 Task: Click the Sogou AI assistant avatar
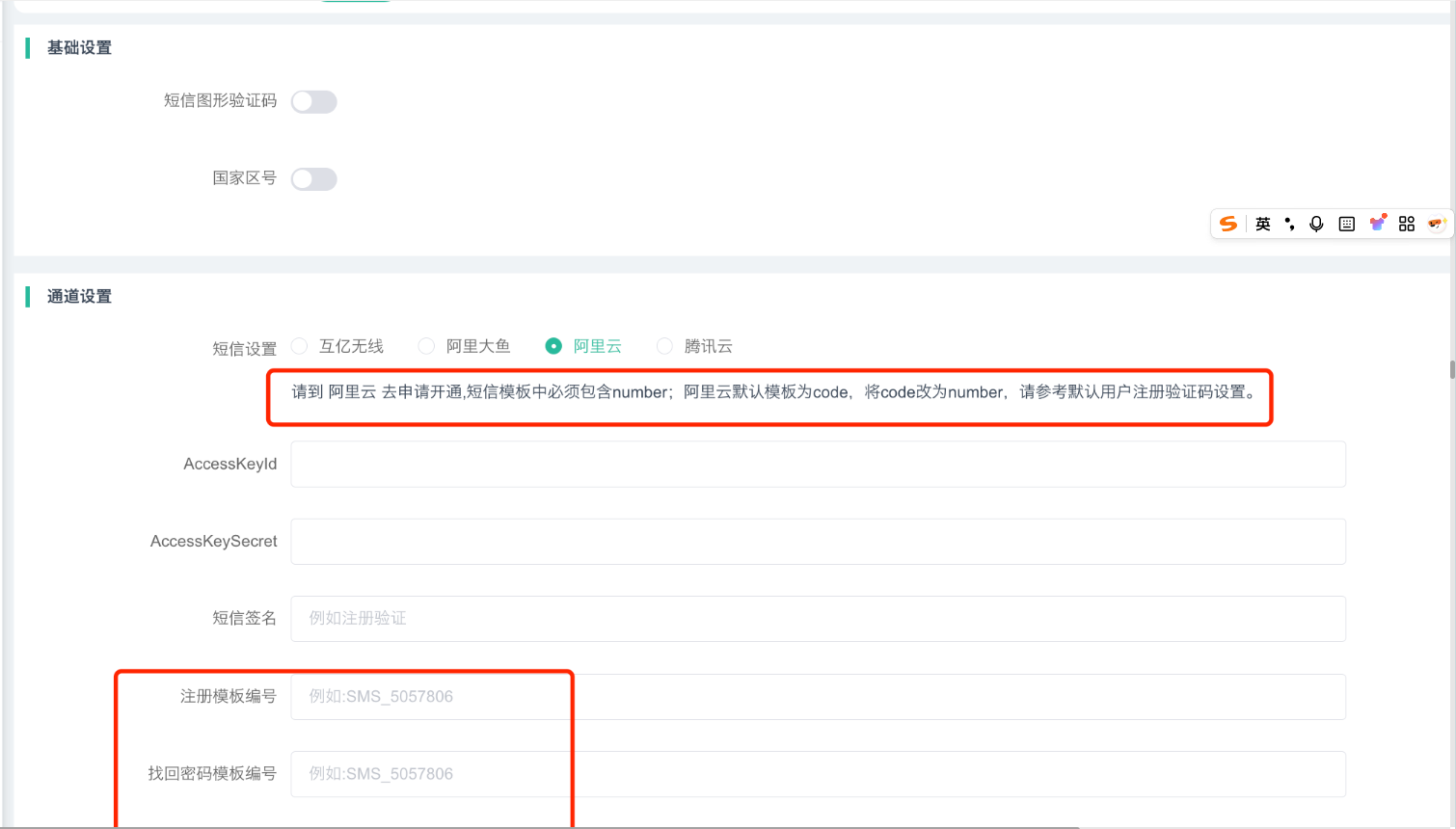(x=1437, y=224)
